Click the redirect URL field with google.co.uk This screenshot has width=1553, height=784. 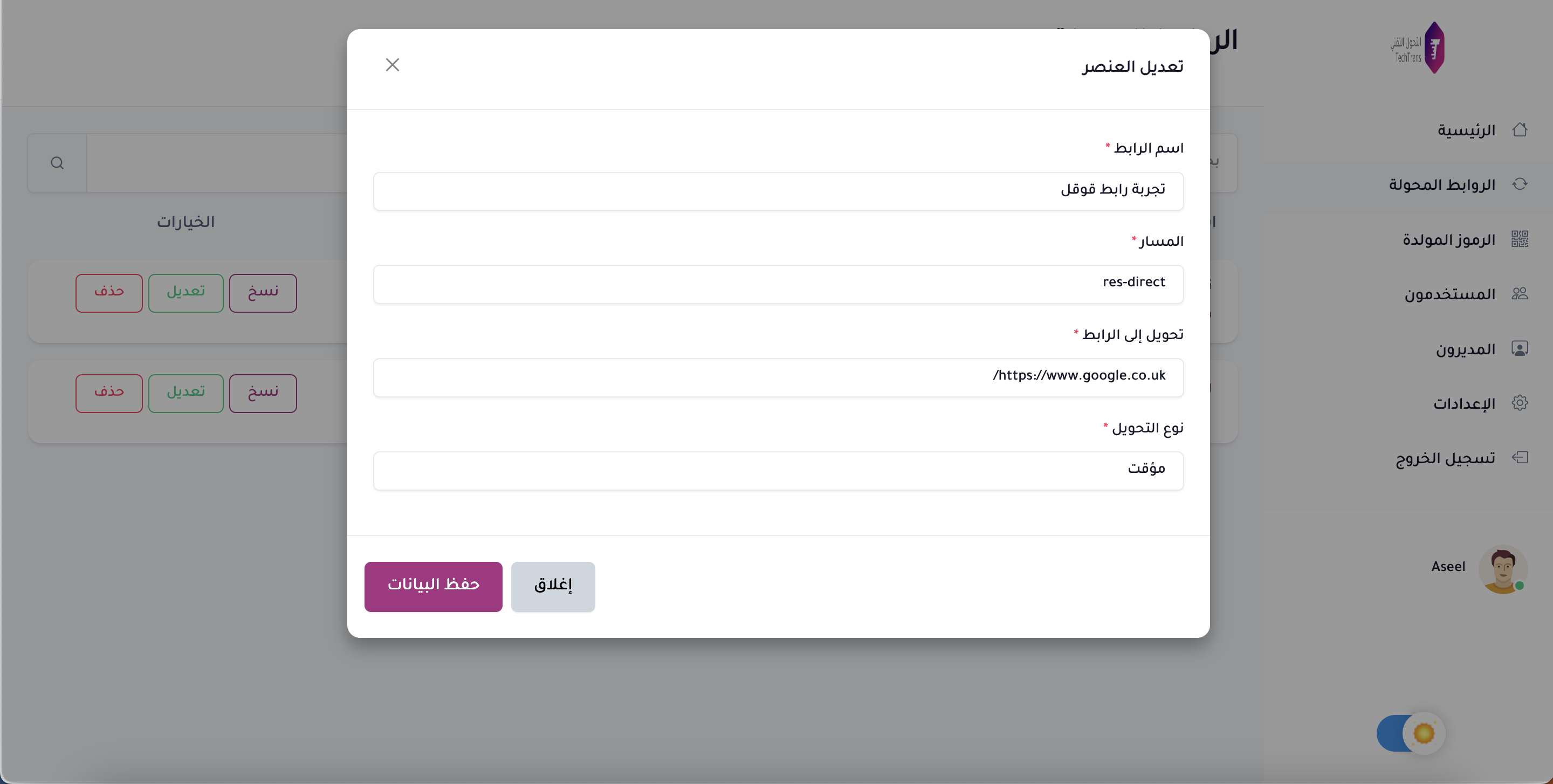pyautogui.click(x=778, y=377)
